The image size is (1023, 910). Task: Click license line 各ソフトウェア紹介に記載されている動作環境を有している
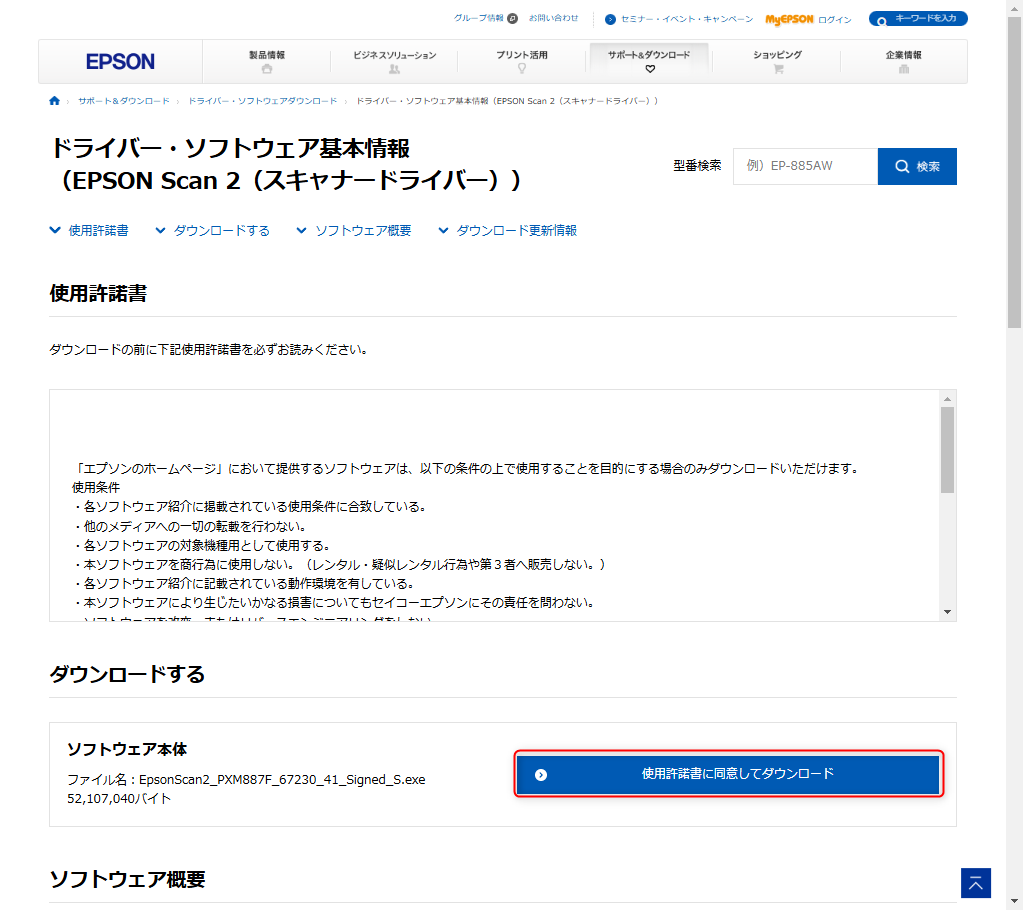pos(243,583)
